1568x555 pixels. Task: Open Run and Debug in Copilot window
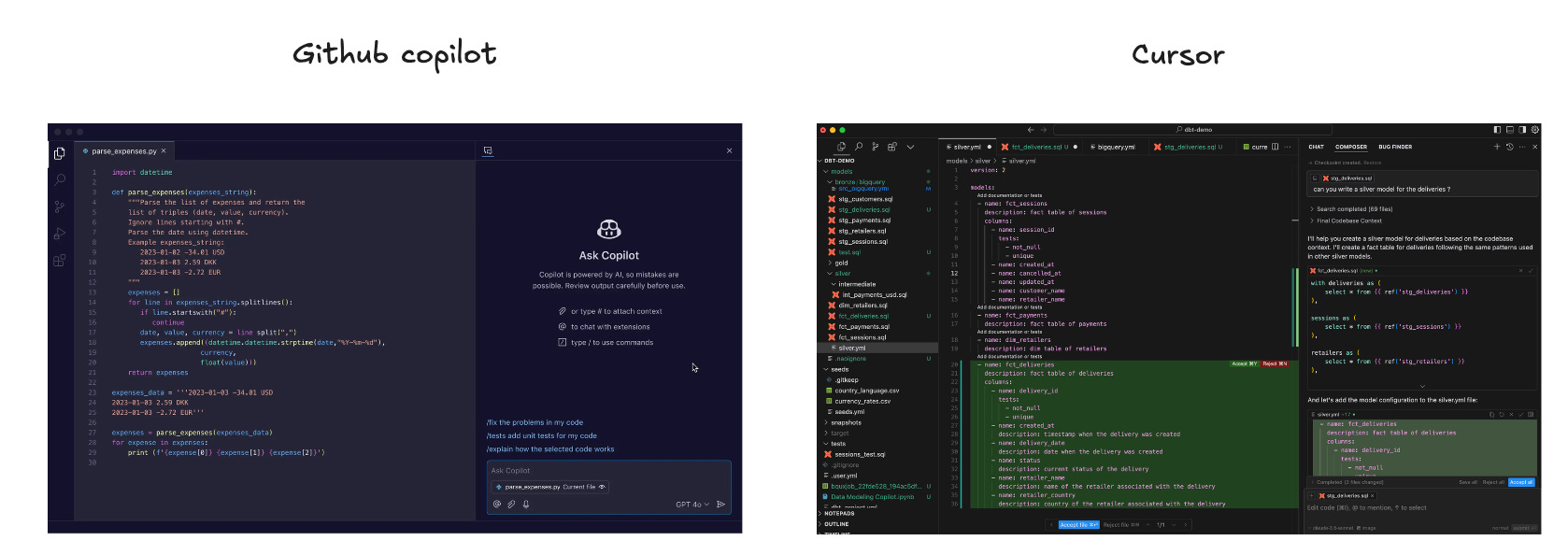[59, 234]
